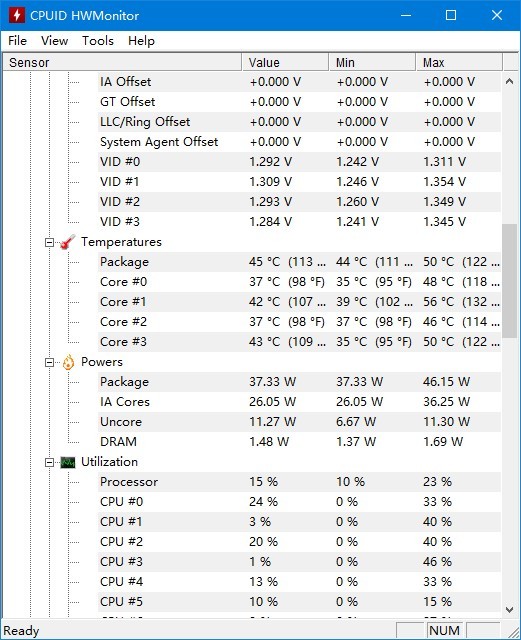This screenshot has height=640, width=521.
Task: Open the Tools menu
Action: [x=98, y=41]
